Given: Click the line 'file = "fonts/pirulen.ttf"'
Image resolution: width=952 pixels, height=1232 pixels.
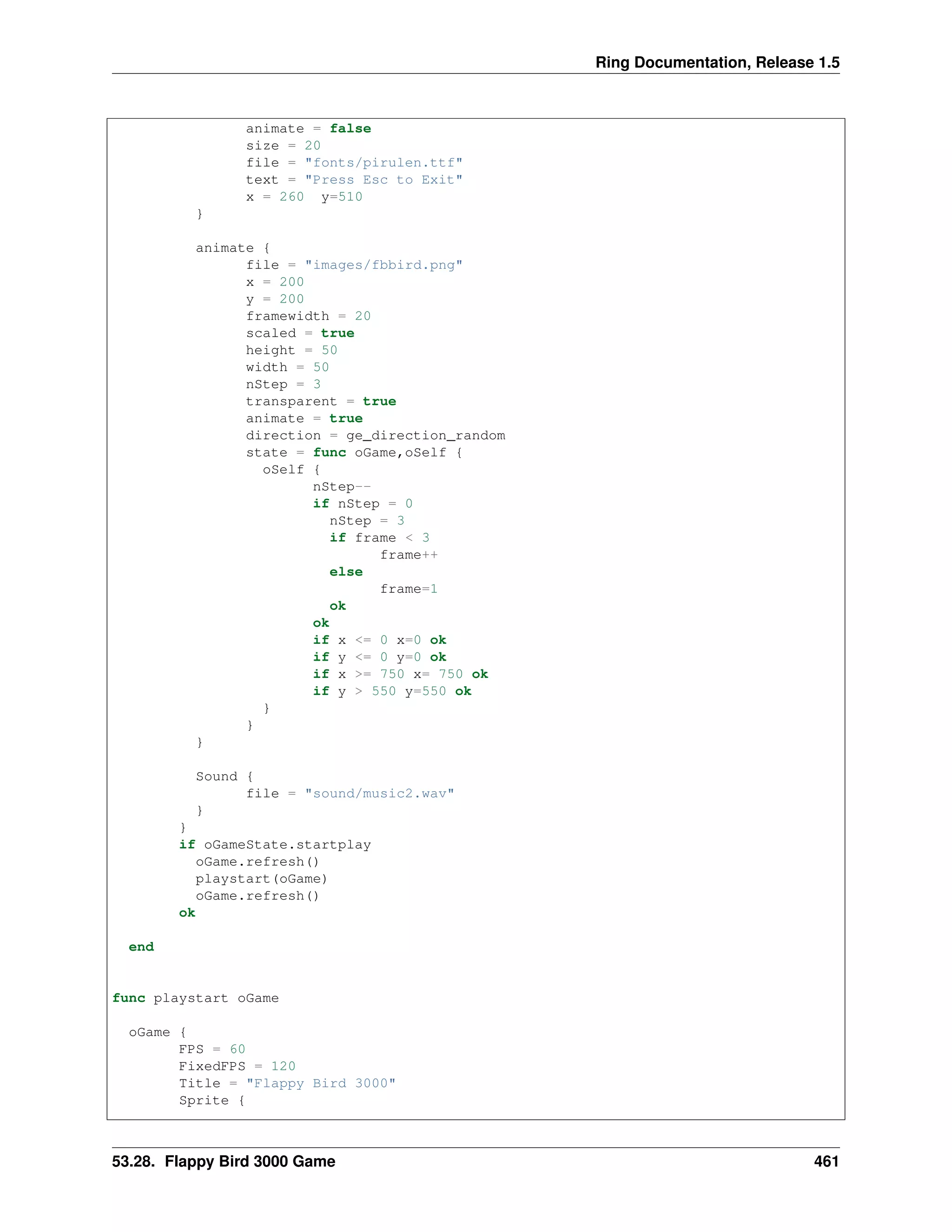Looking at the screenshot, I should click(x=354, y=162).
